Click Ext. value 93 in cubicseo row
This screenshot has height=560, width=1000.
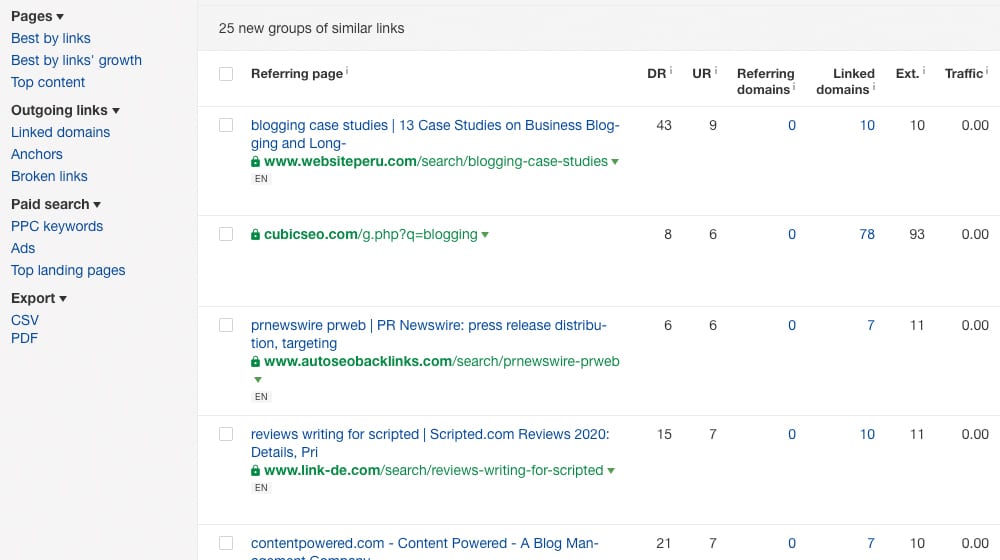[x=916, y=234]
